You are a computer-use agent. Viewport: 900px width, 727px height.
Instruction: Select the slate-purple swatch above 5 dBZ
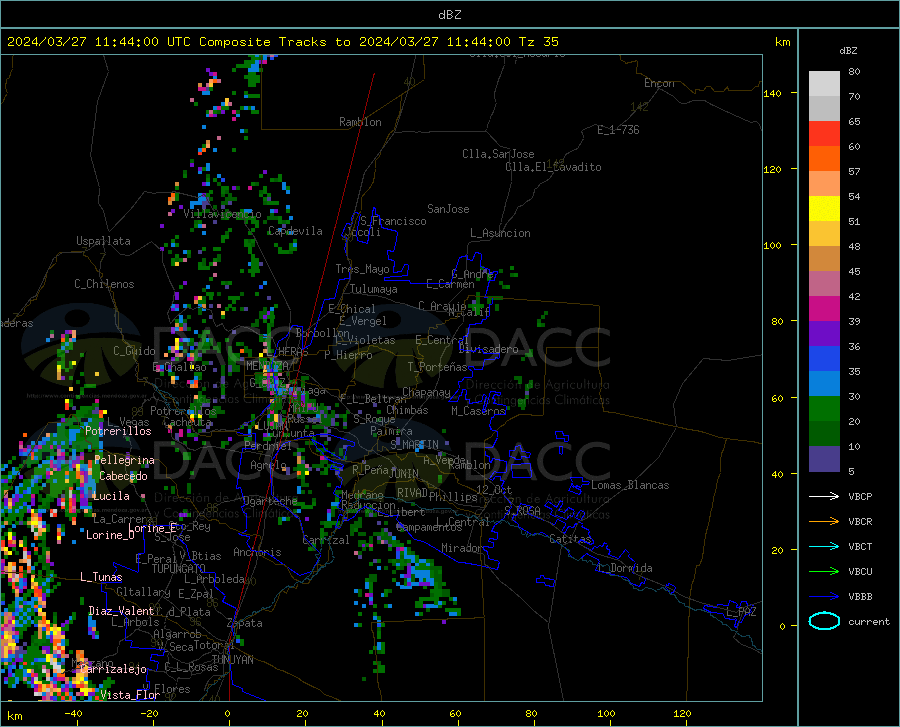pyautogui.click(x=824, y=459)
